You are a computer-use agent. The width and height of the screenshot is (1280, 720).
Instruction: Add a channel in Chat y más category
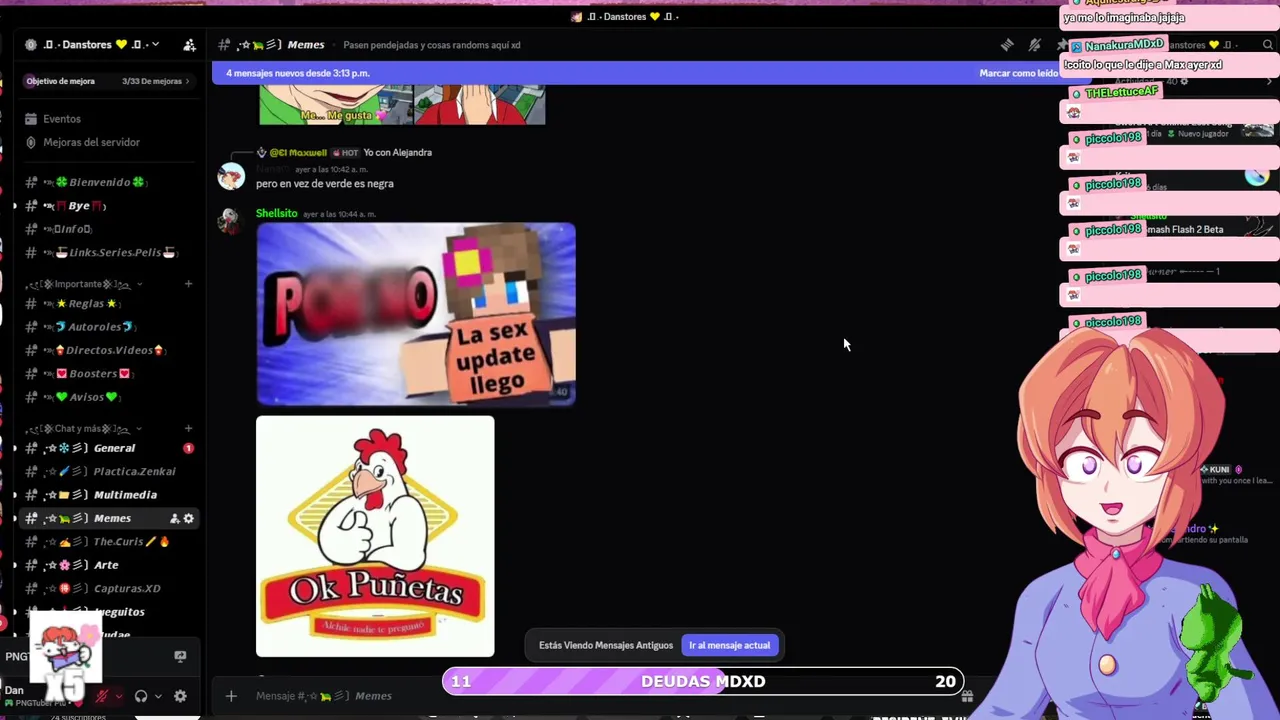click(188, 429)
